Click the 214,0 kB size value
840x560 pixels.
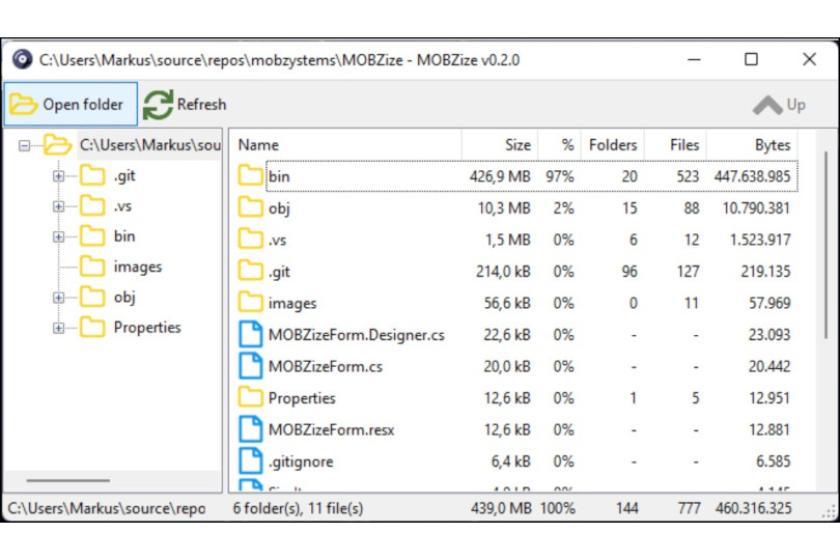[x=503, y=271]
